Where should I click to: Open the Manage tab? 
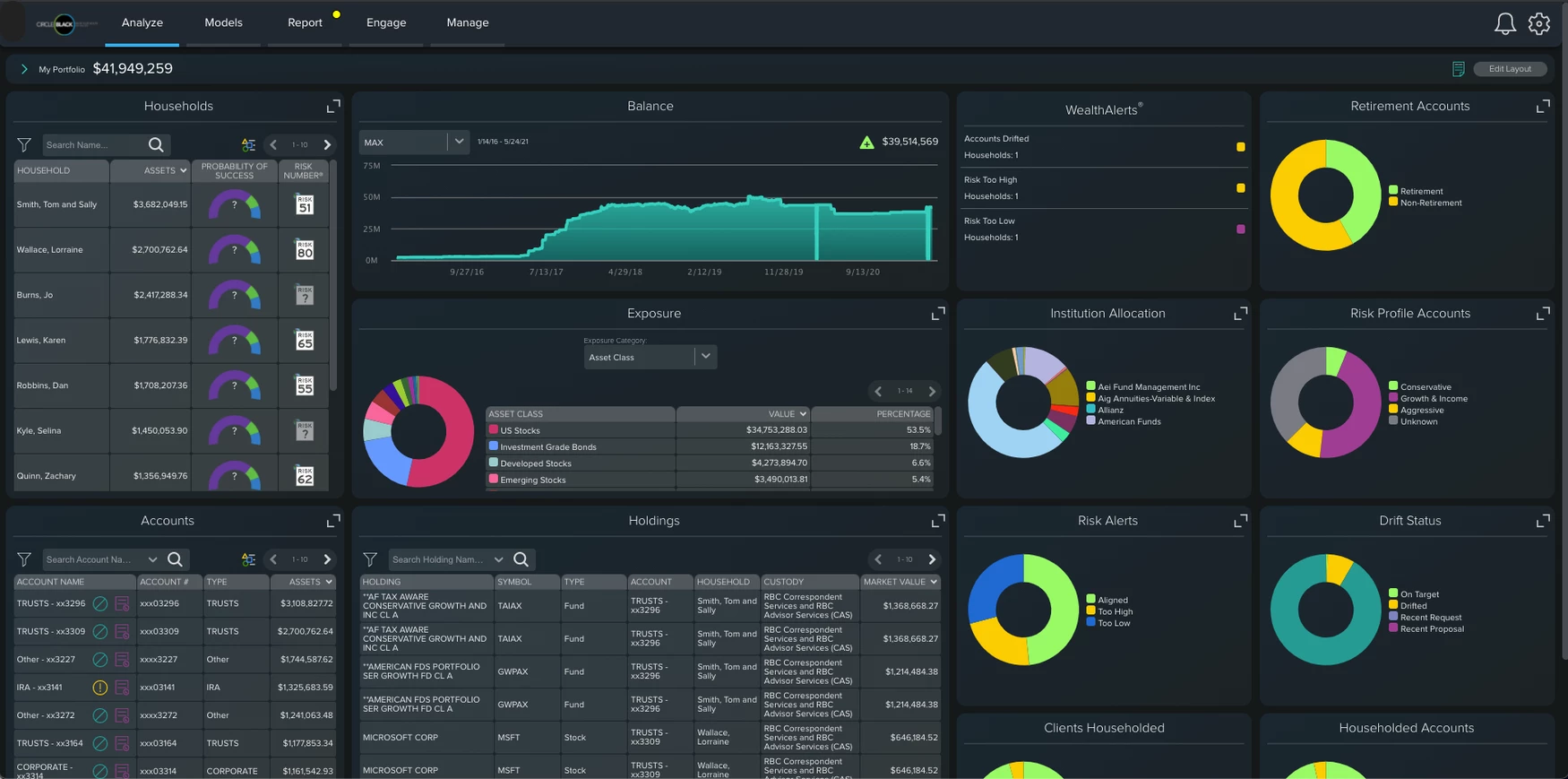468,23
